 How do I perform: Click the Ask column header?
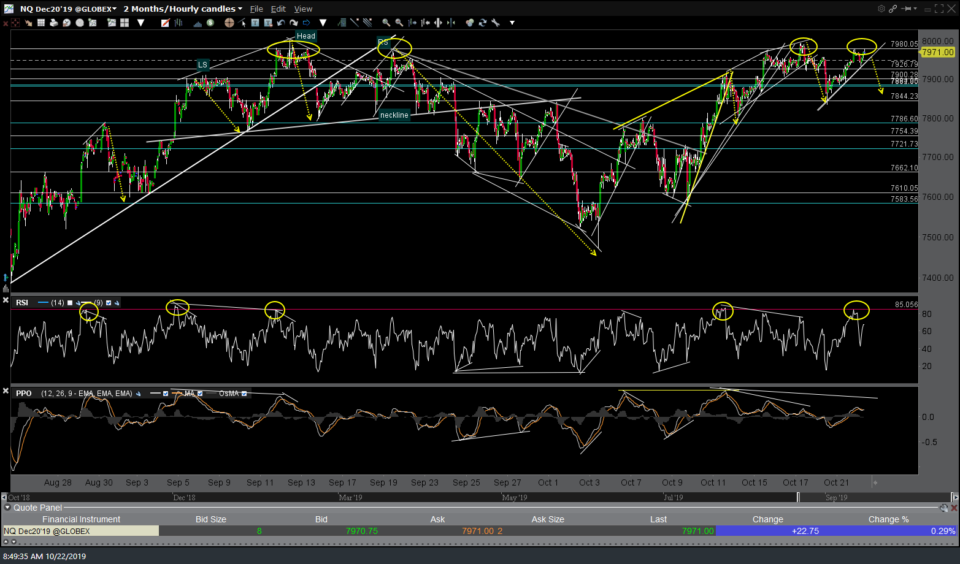[437, 519]
